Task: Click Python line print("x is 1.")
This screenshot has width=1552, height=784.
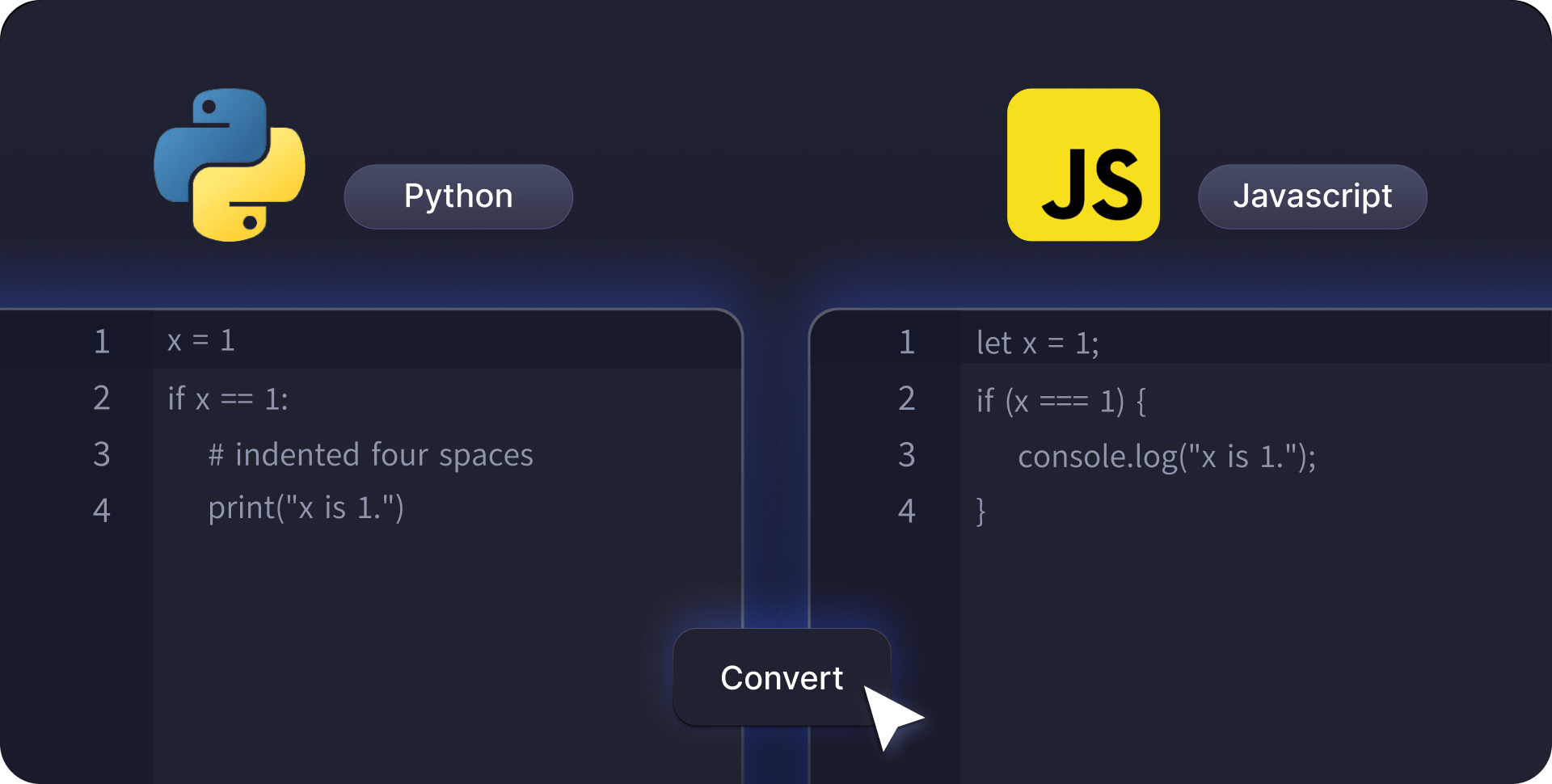Action: 306,508
